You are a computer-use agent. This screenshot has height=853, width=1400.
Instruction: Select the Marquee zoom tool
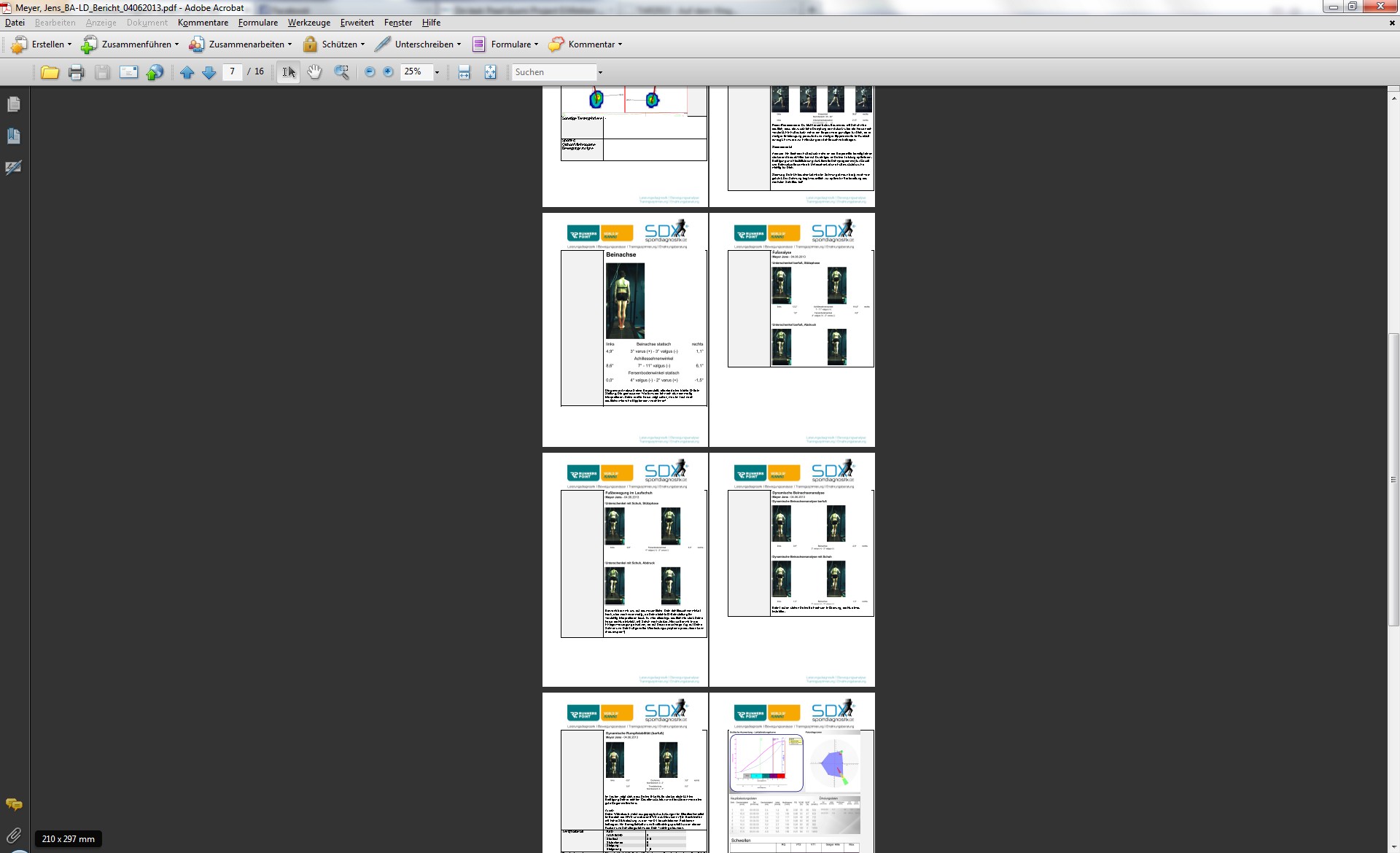(341, 72)
